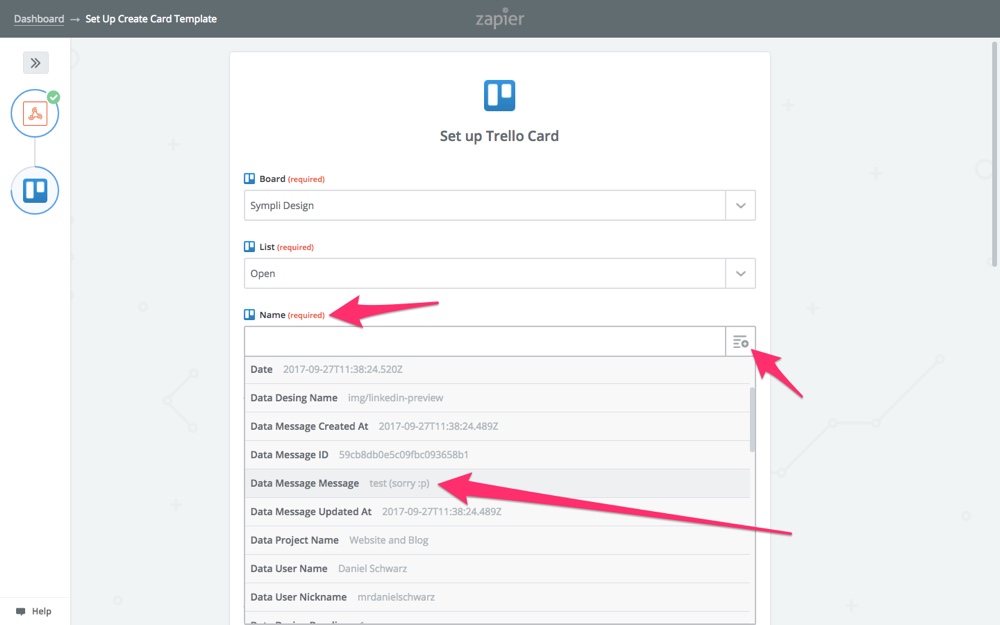Viewport: 1000px width, 625px height.
Task: Select Data Desing Name option
Action: [x=497, y=398]
